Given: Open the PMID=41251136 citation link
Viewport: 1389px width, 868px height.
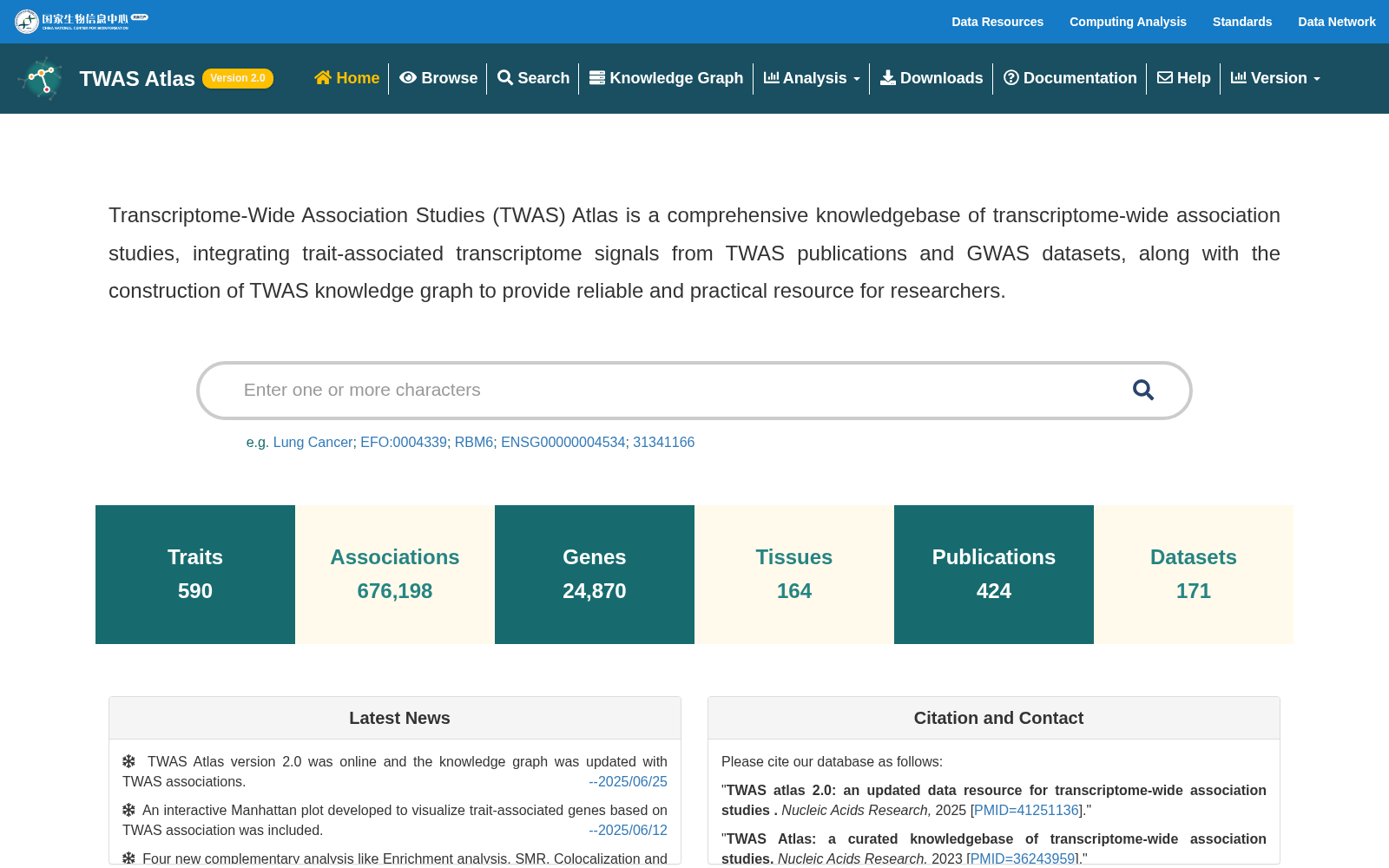Looking at the screenshot, I should pyautogui.click(x=1027, y=811).
